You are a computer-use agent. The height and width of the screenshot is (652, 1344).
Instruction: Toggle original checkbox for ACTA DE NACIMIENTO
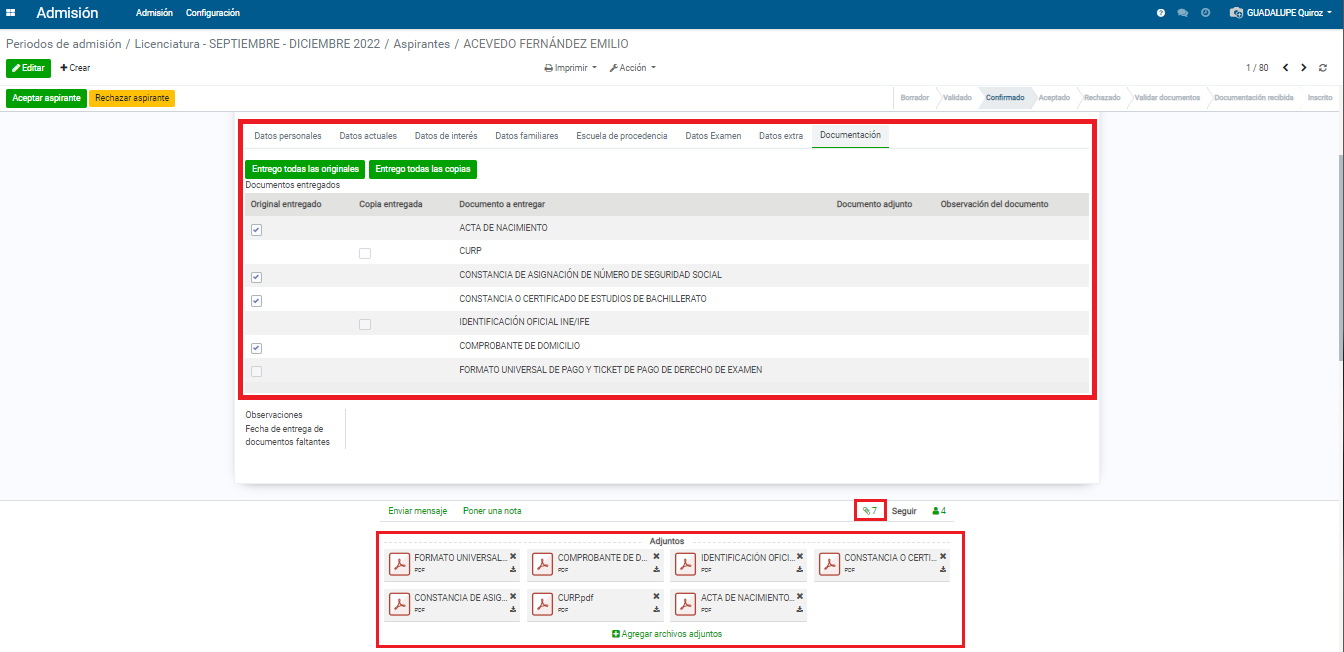(257, 230)
